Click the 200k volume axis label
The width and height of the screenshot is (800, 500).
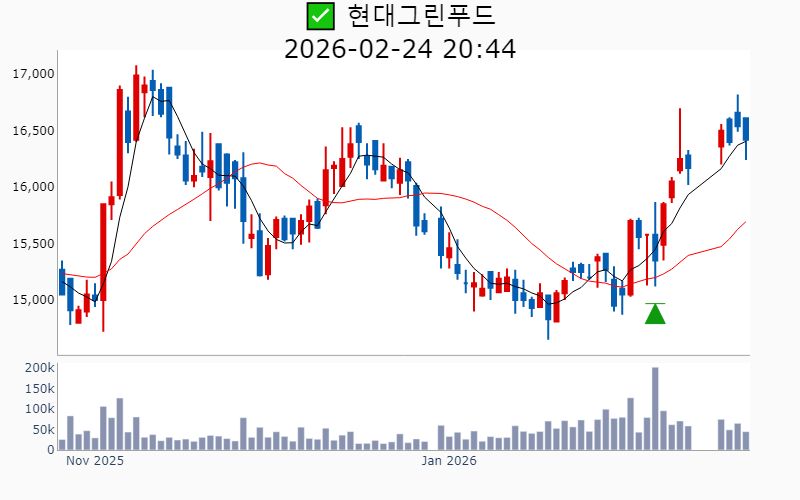pyautogui.click(x=39, y=368)
